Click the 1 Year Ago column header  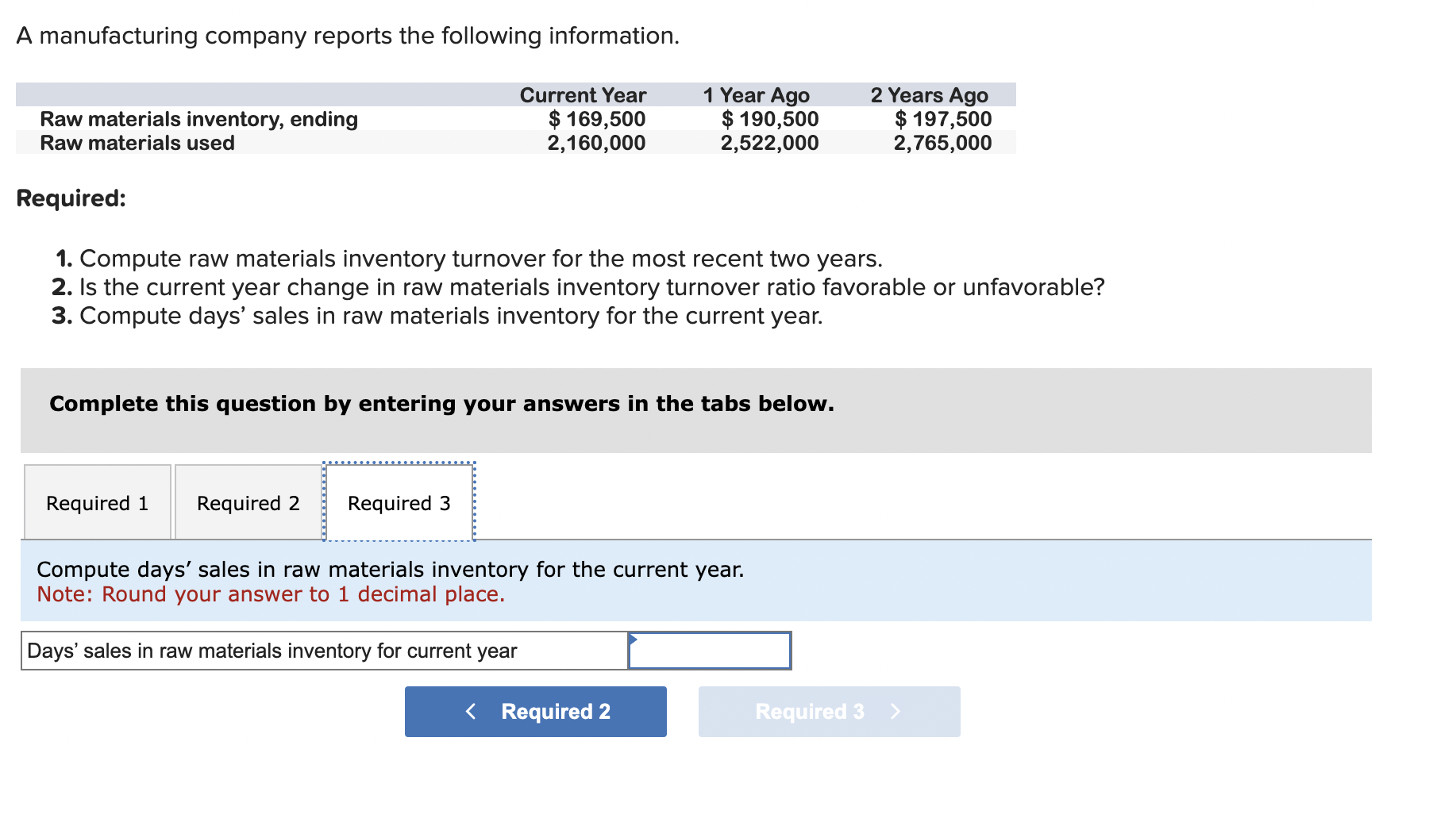[x=756, y=95]
